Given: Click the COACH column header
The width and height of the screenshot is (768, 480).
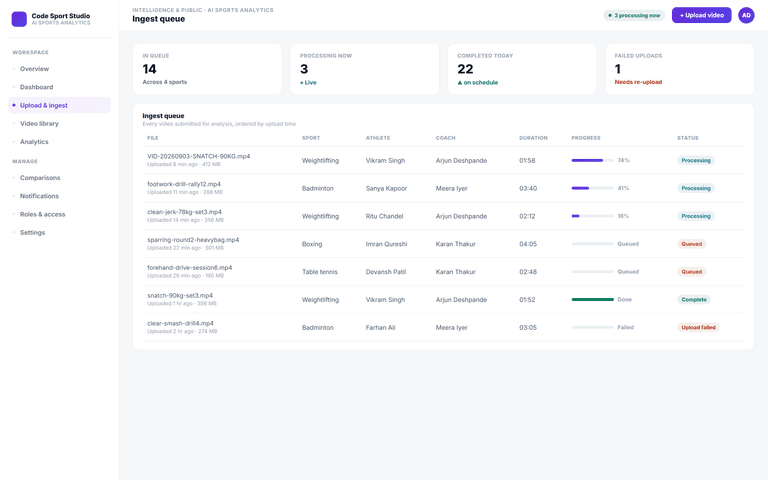Looking at the screenshot, I should click(x=446, y=138).
